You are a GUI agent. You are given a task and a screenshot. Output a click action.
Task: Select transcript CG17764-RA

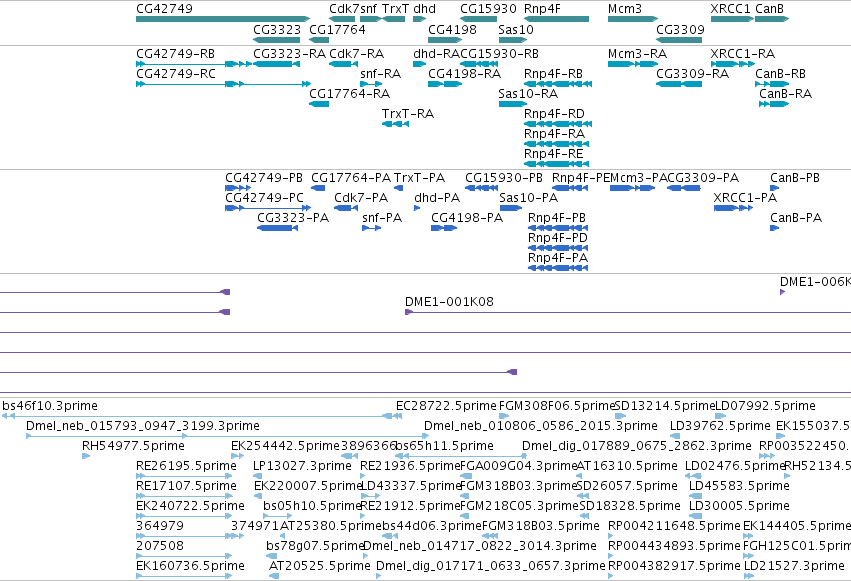click(319, 104)
